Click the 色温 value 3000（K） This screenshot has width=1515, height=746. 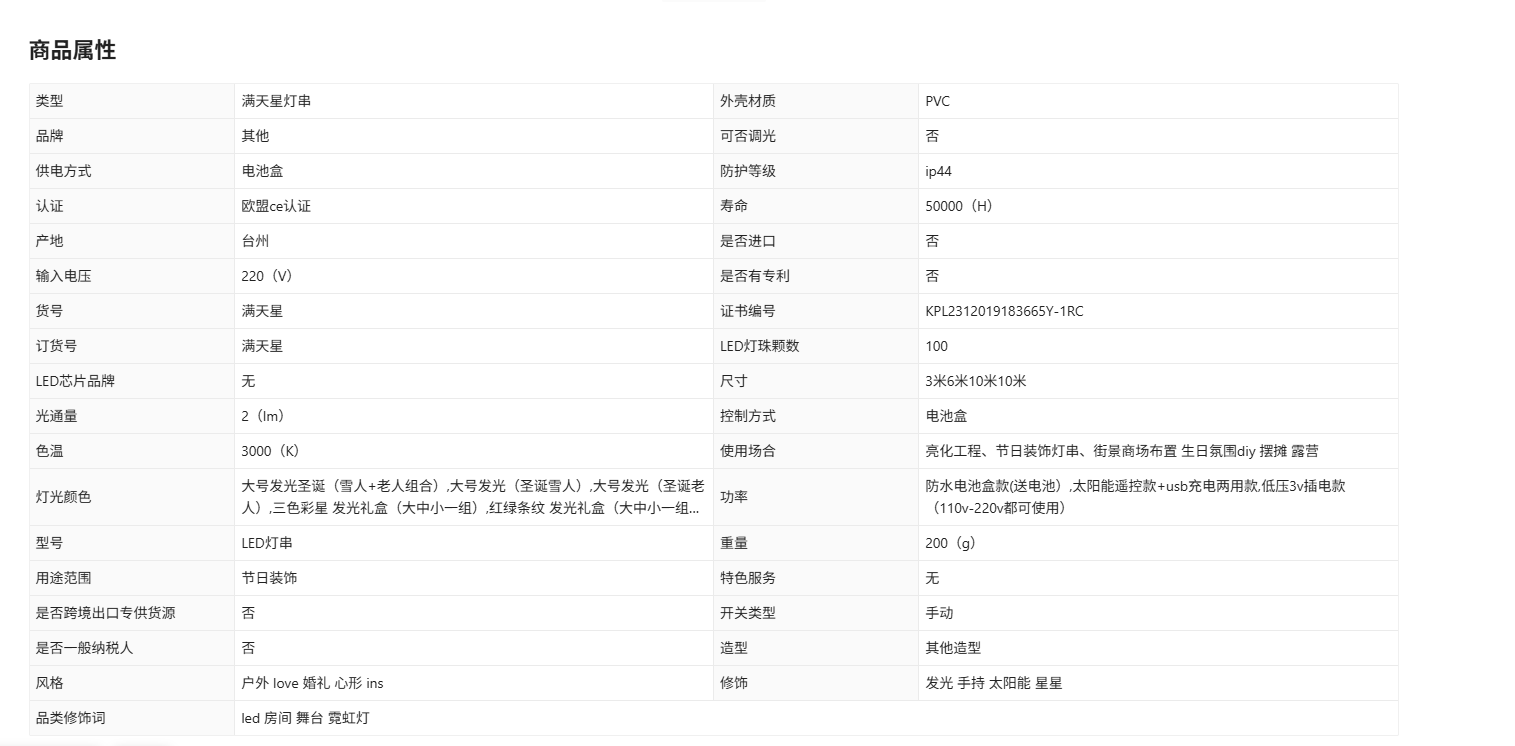(x=273, y=451)
